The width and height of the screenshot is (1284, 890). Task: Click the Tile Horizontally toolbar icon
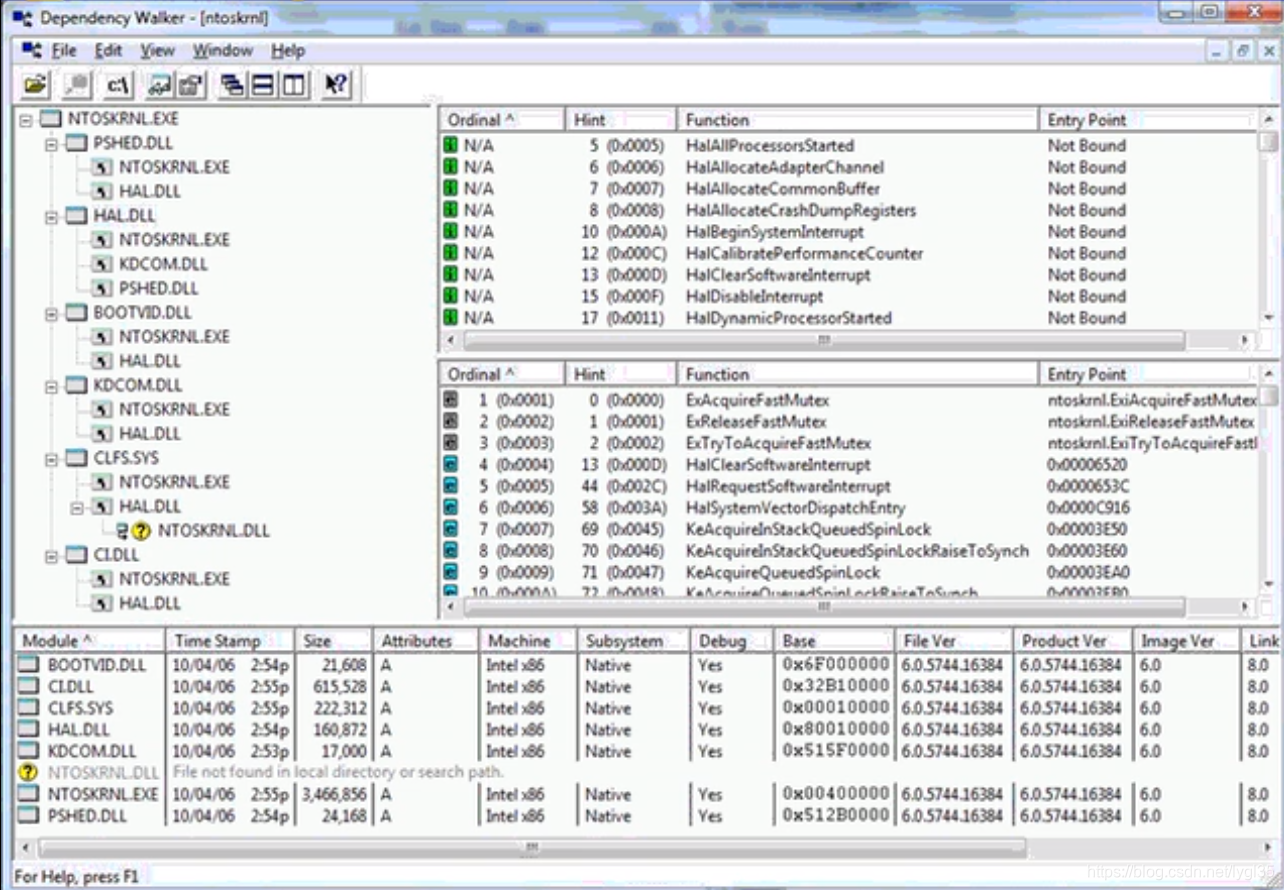pyautogui.click(x=263, y=85)
